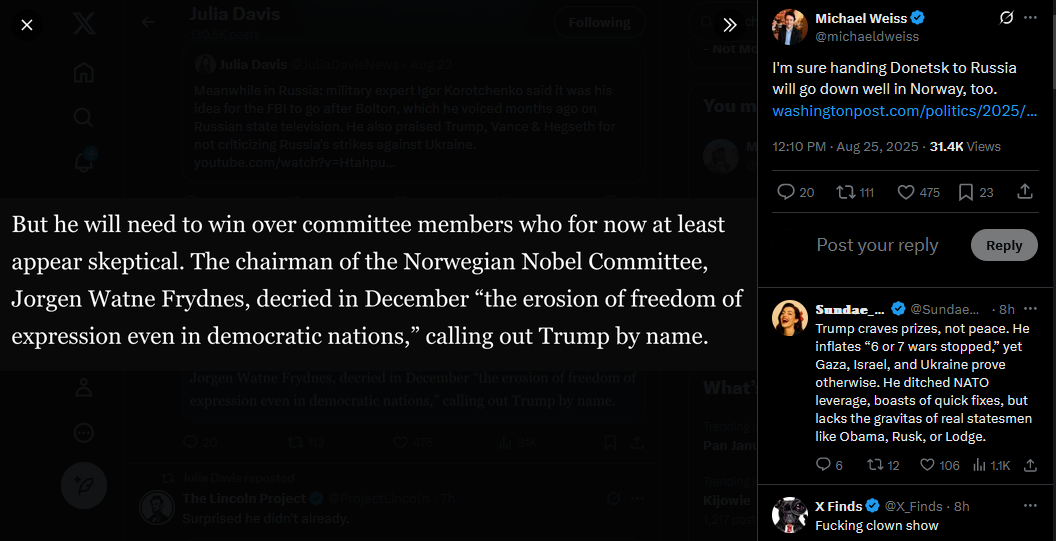The width and height of the screenshot is (1056, 541).
Task: Repost the tweet with 111 reposts
Action: point(855,193)
